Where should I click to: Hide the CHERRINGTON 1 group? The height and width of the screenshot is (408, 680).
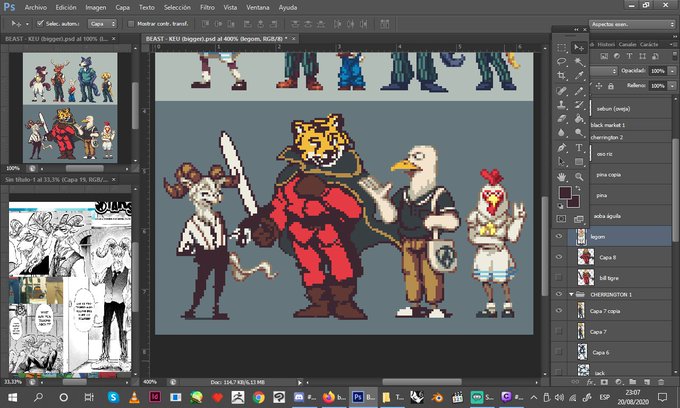coord(559,294)
